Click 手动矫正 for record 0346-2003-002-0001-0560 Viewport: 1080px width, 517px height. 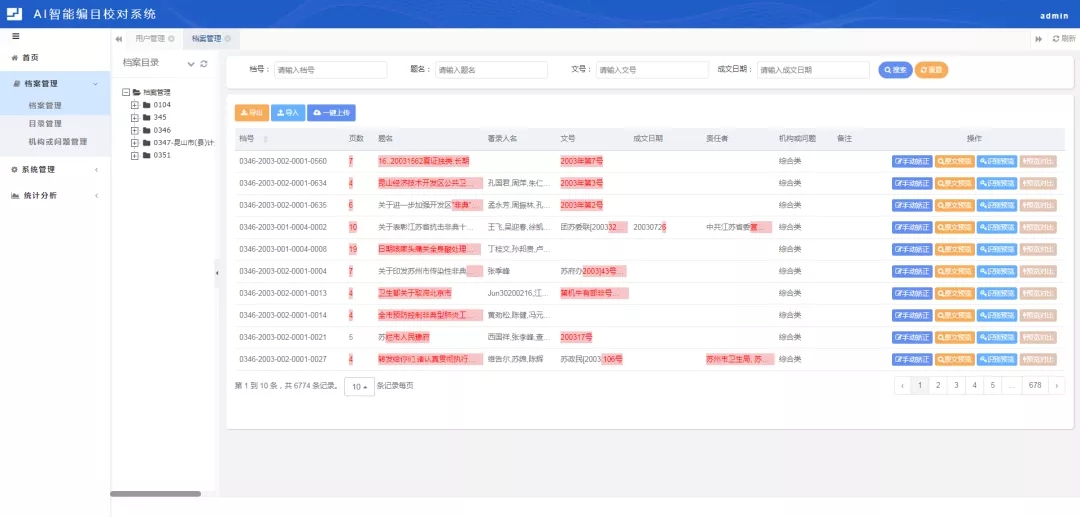tap(911, 161)
